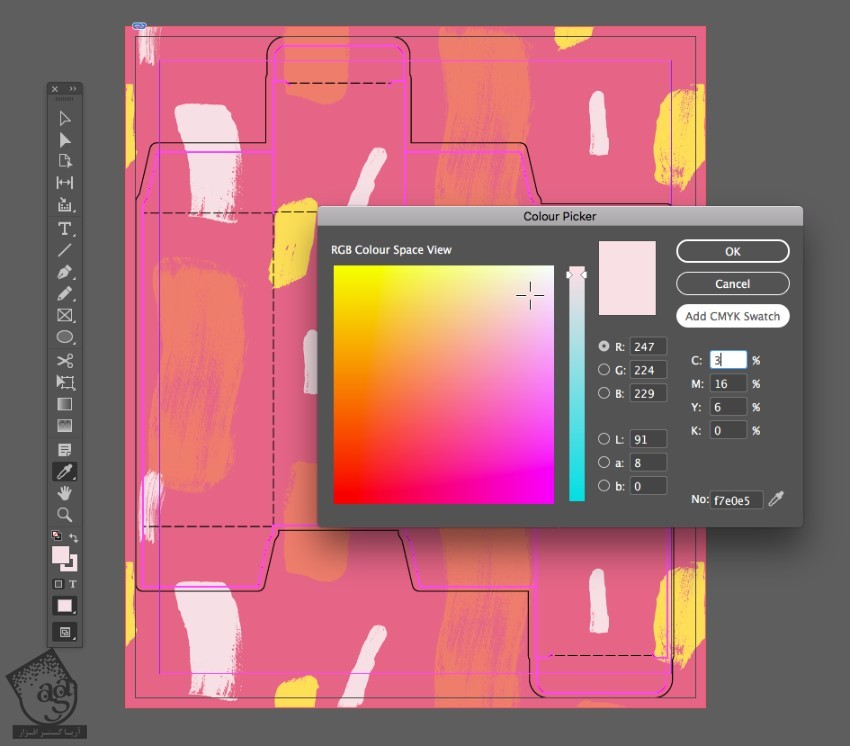The height and width of the screenshot is (746, 850).
Task: Click the Default Fill and Stroke icon
Action: click(x=56, y=536)
